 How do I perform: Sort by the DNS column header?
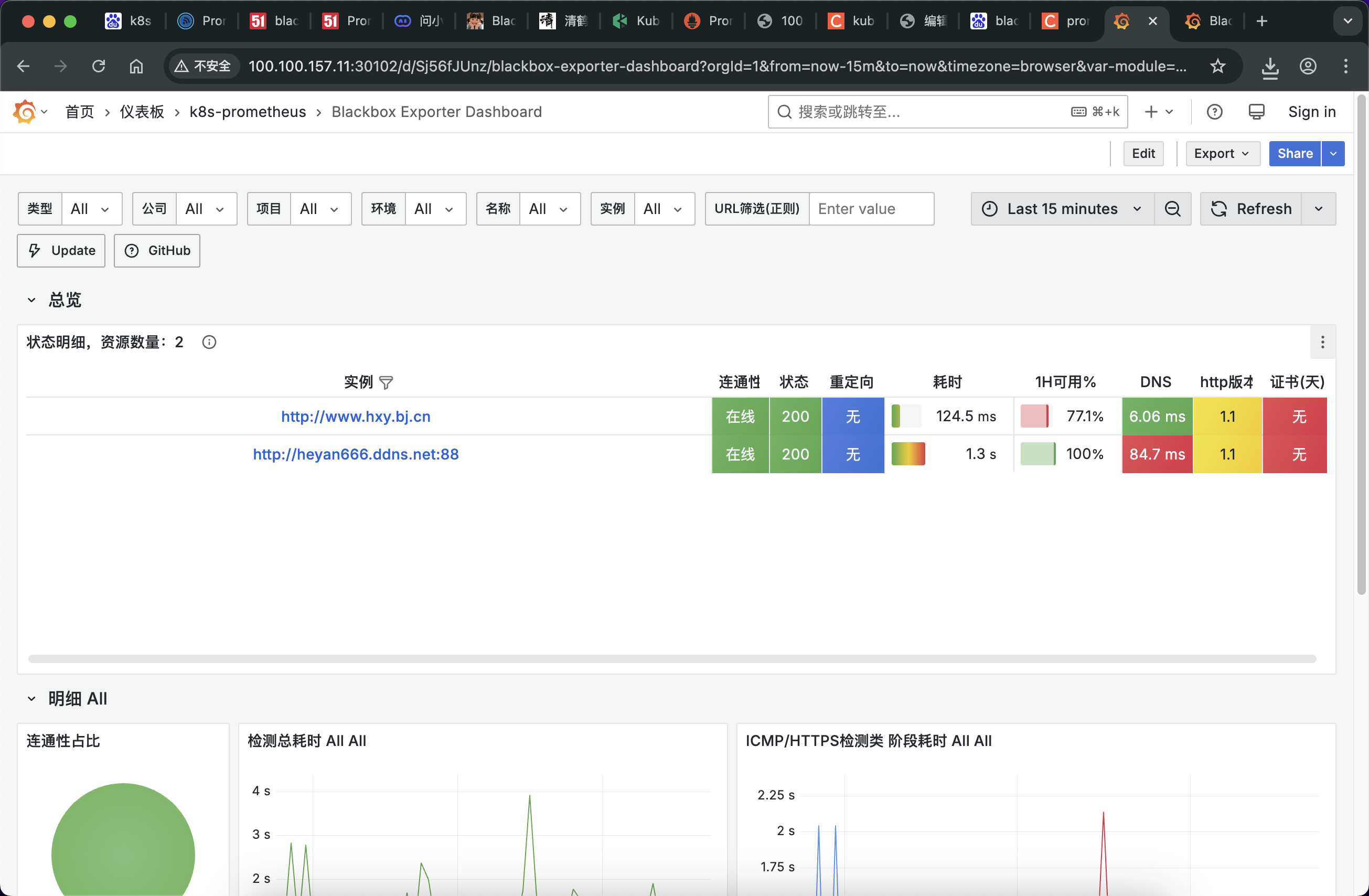pos(1156,382)
